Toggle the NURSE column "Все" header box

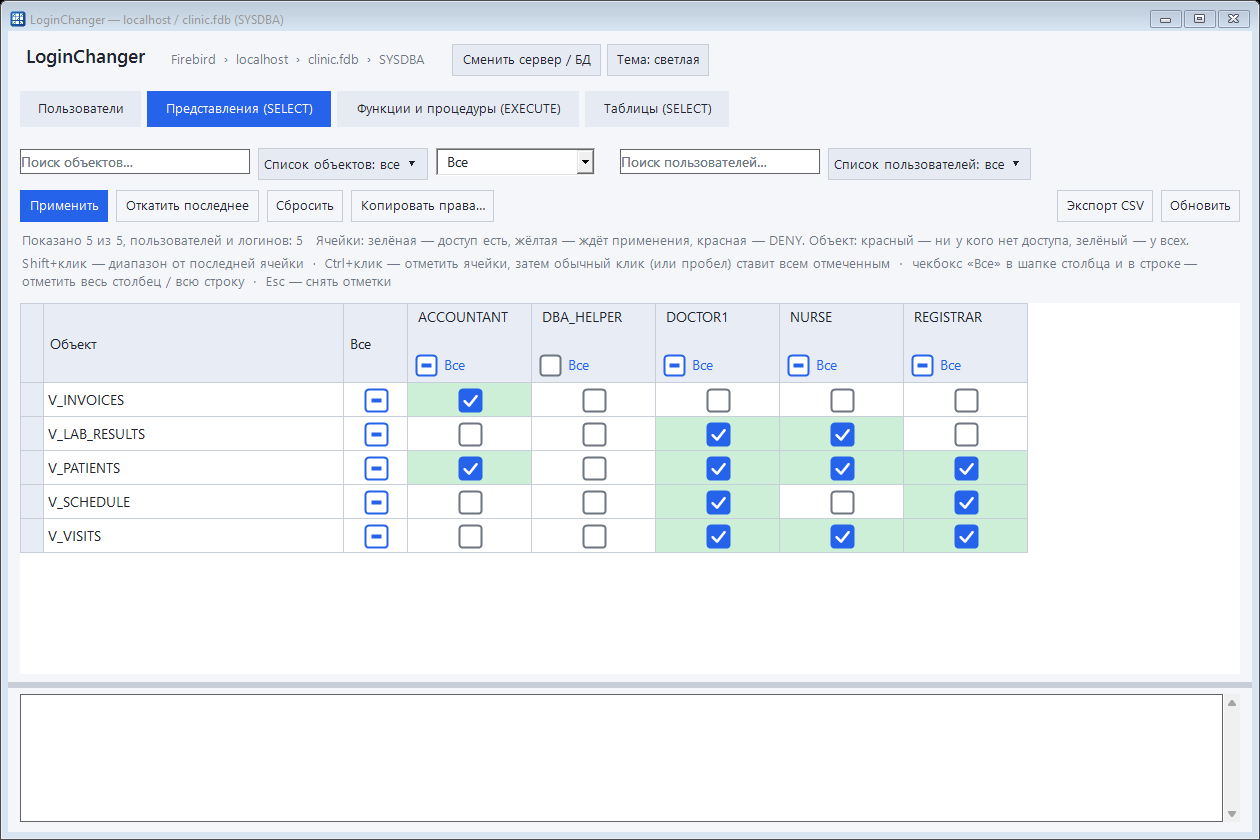(x=798, y=365)
